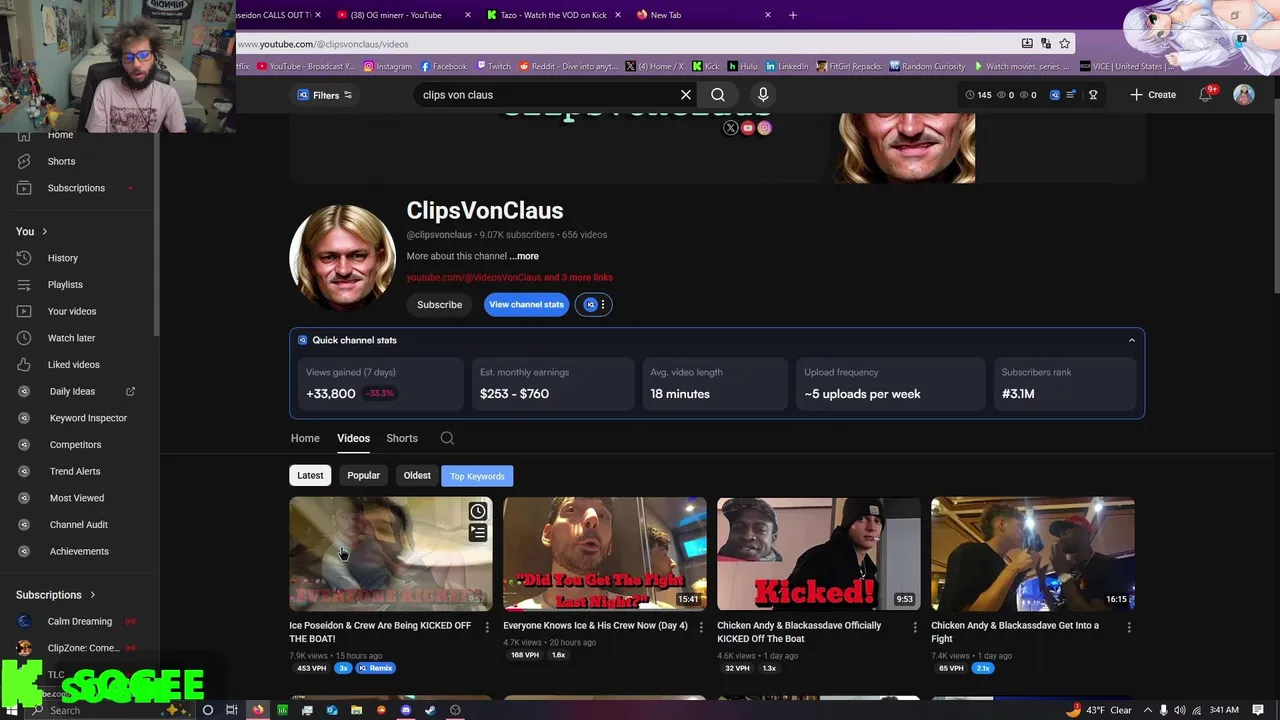This screenshot has height=720, width=1280.
Task: Expand channel description with ...more
Action: pyautogui.click(x=524, y=256)
